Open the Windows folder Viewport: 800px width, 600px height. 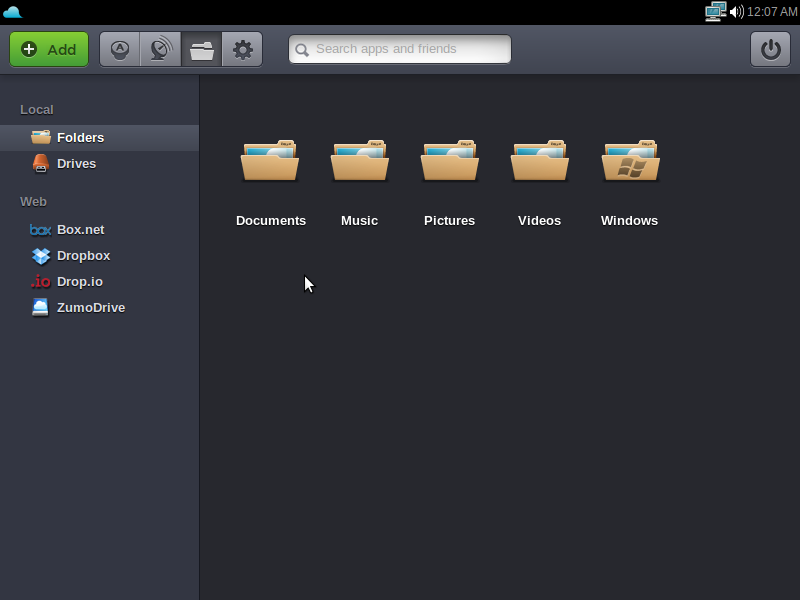pyautogui.click(x=630, y=163)
